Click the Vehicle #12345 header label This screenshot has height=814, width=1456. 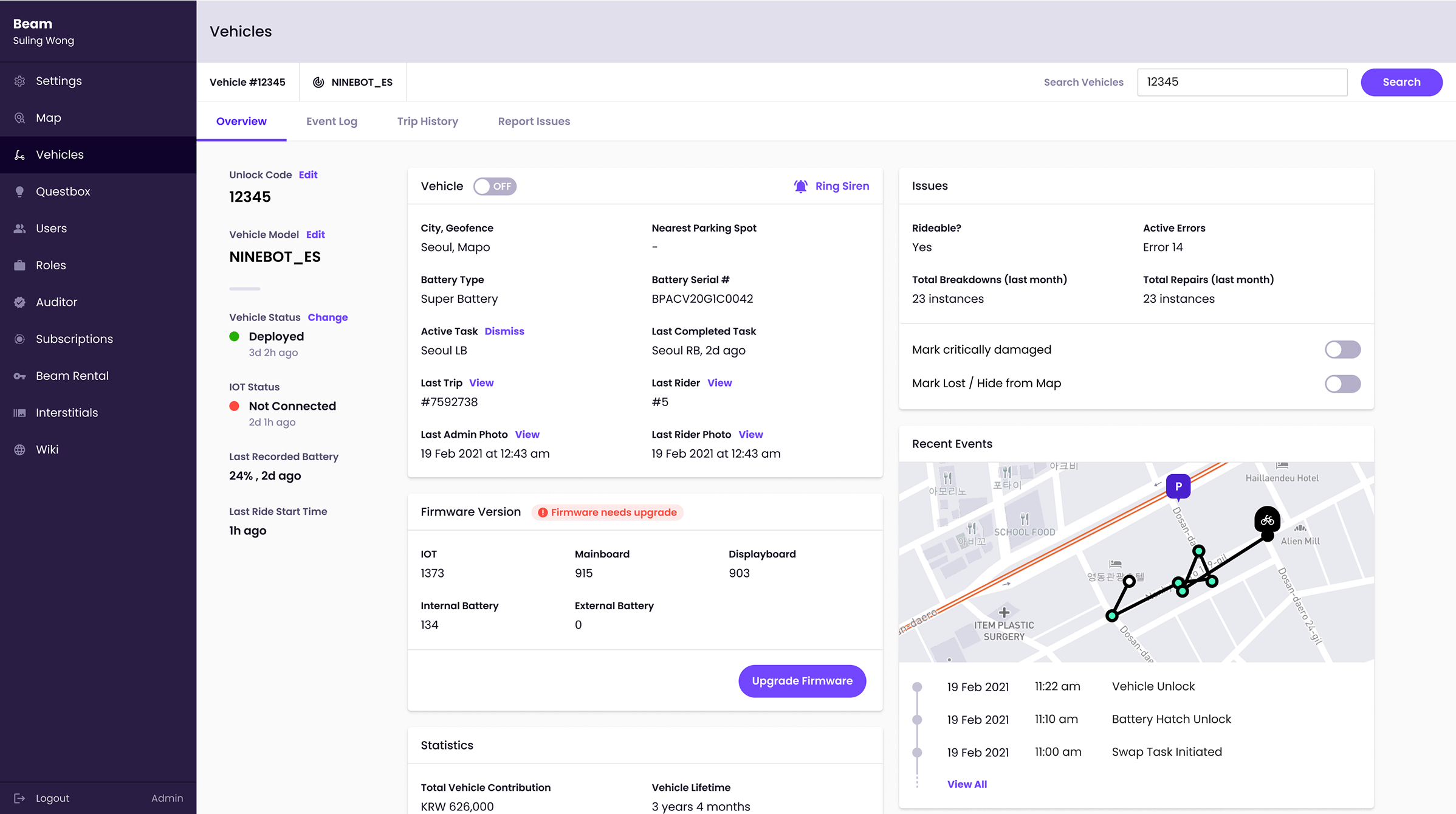(247, 82)
